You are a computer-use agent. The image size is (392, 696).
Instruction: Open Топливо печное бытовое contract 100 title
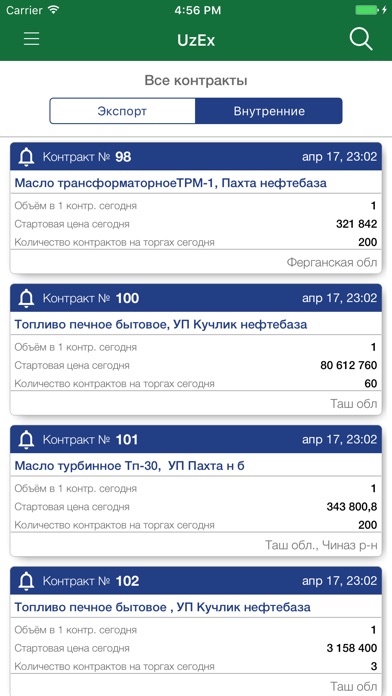pyautogui.click(x=161, y=324)
